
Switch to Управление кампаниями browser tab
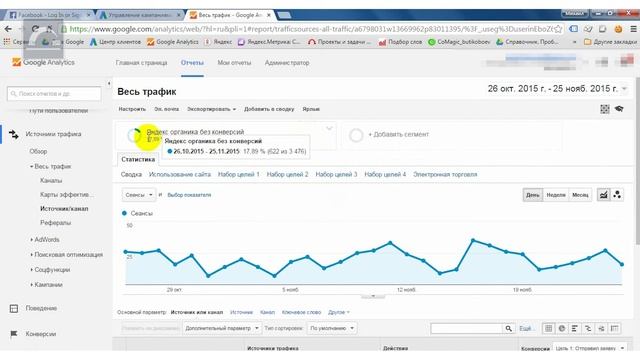pyautogui.click(x=140, y=15)
